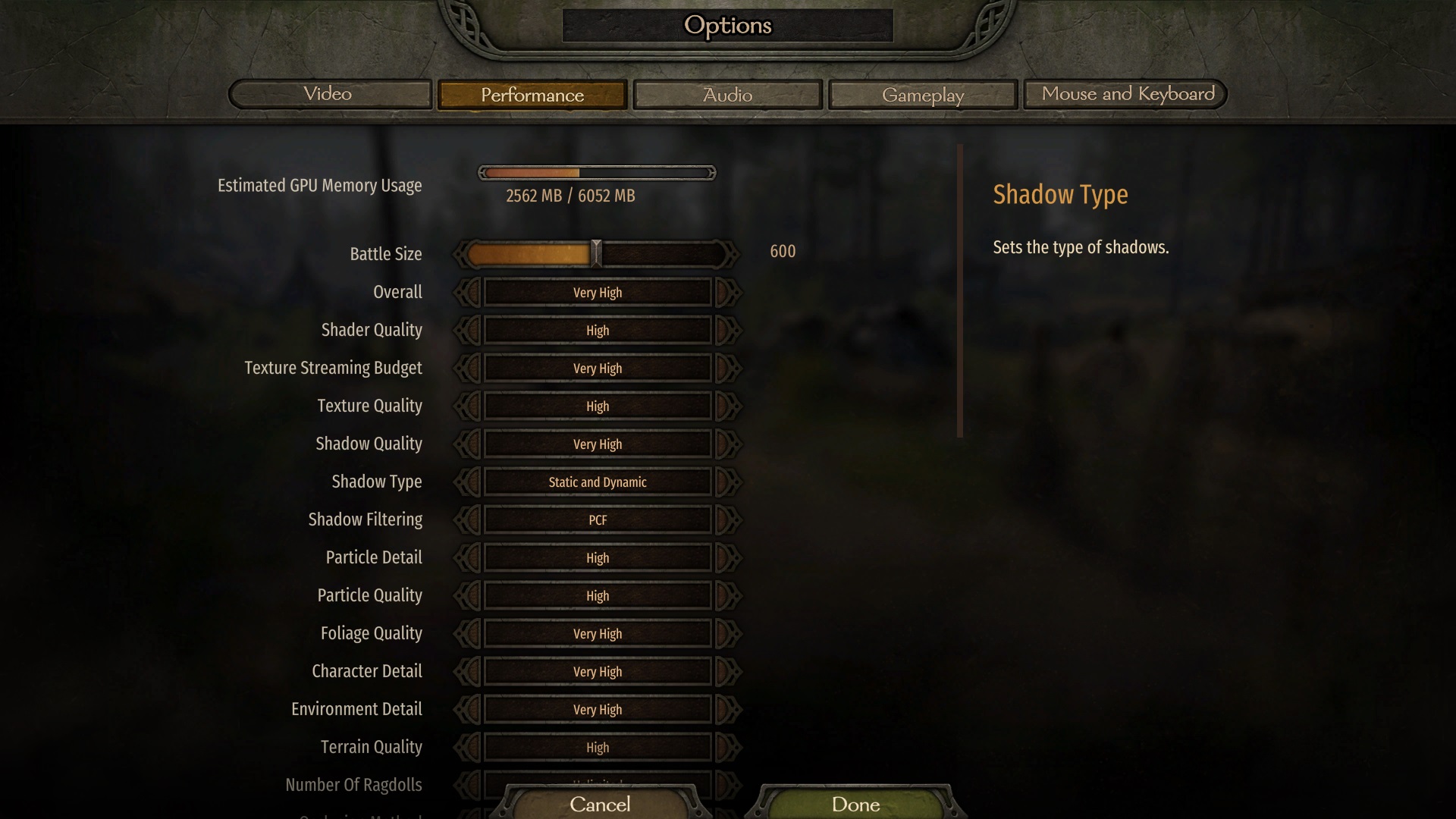Click the left arrow icon for Foliage Quality
Screen dimensions: 1456x819
click(466, 633)
